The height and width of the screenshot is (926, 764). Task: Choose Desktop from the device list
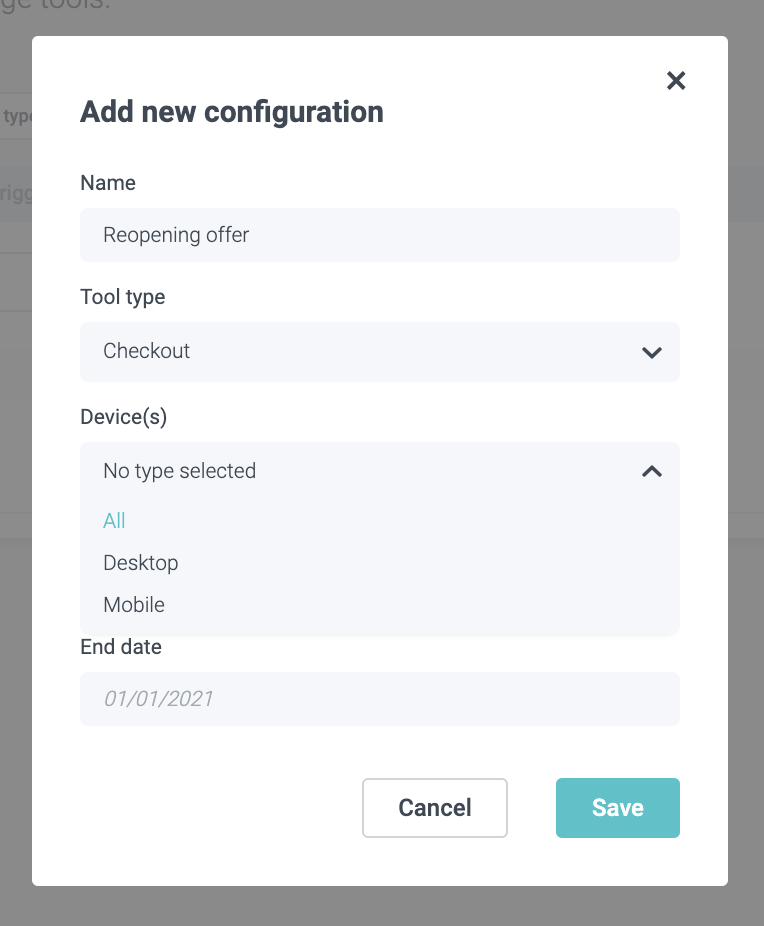point(141,563)
